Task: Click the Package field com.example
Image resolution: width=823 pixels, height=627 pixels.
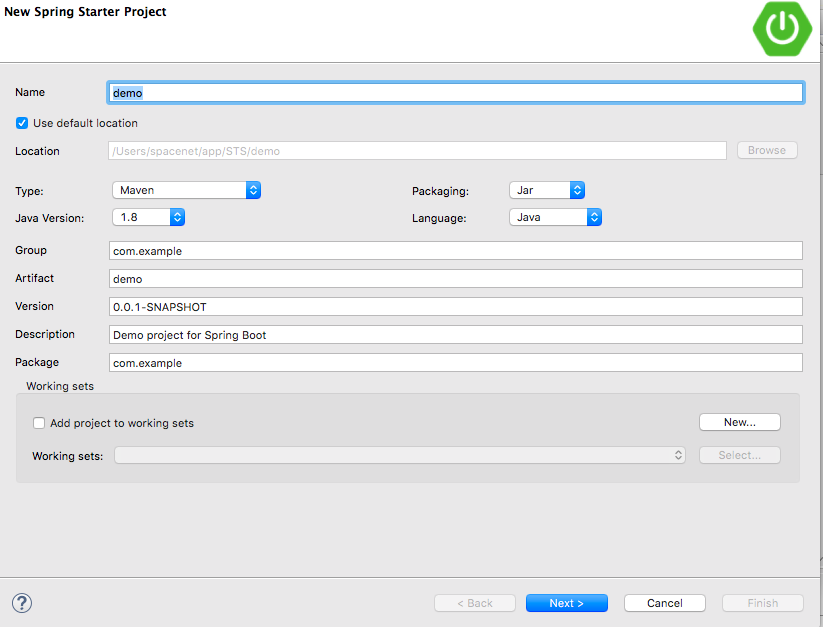Action: 456,363
